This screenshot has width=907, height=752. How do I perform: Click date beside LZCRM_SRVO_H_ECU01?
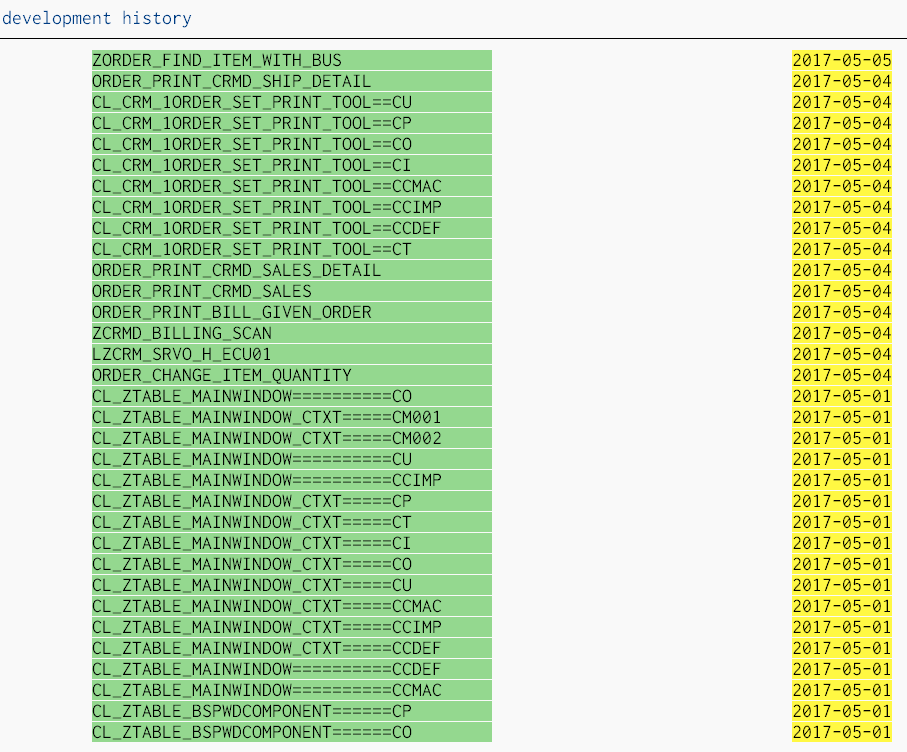842,354
